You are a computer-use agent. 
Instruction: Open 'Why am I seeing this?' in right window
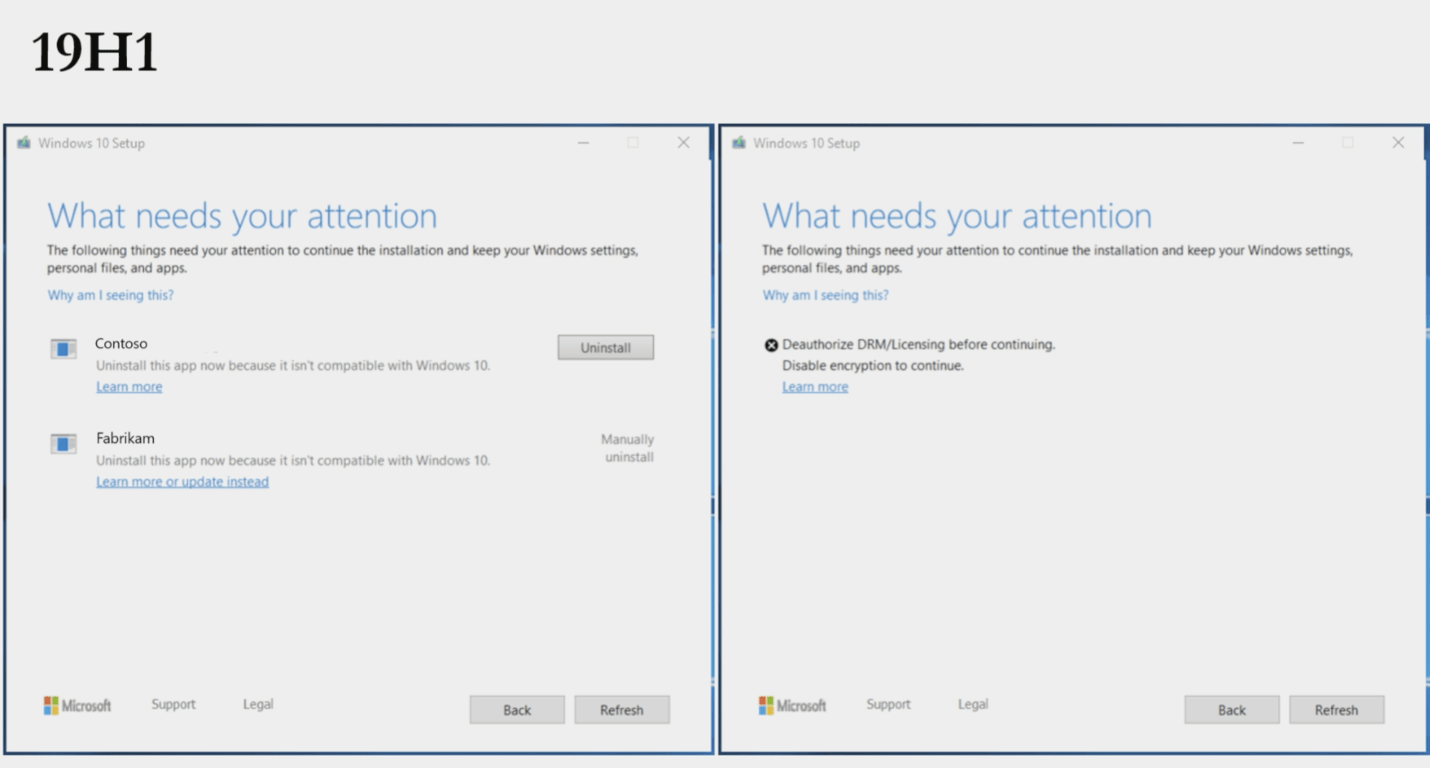pos(825,295)
